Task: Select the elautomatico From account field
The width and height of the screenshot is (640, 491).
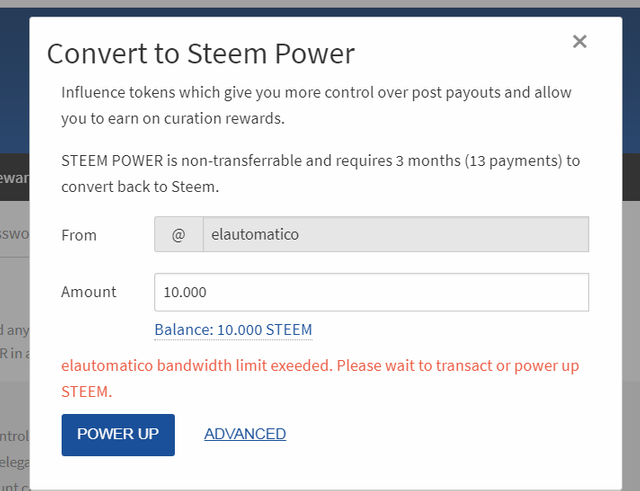Action: pos(396,234)
